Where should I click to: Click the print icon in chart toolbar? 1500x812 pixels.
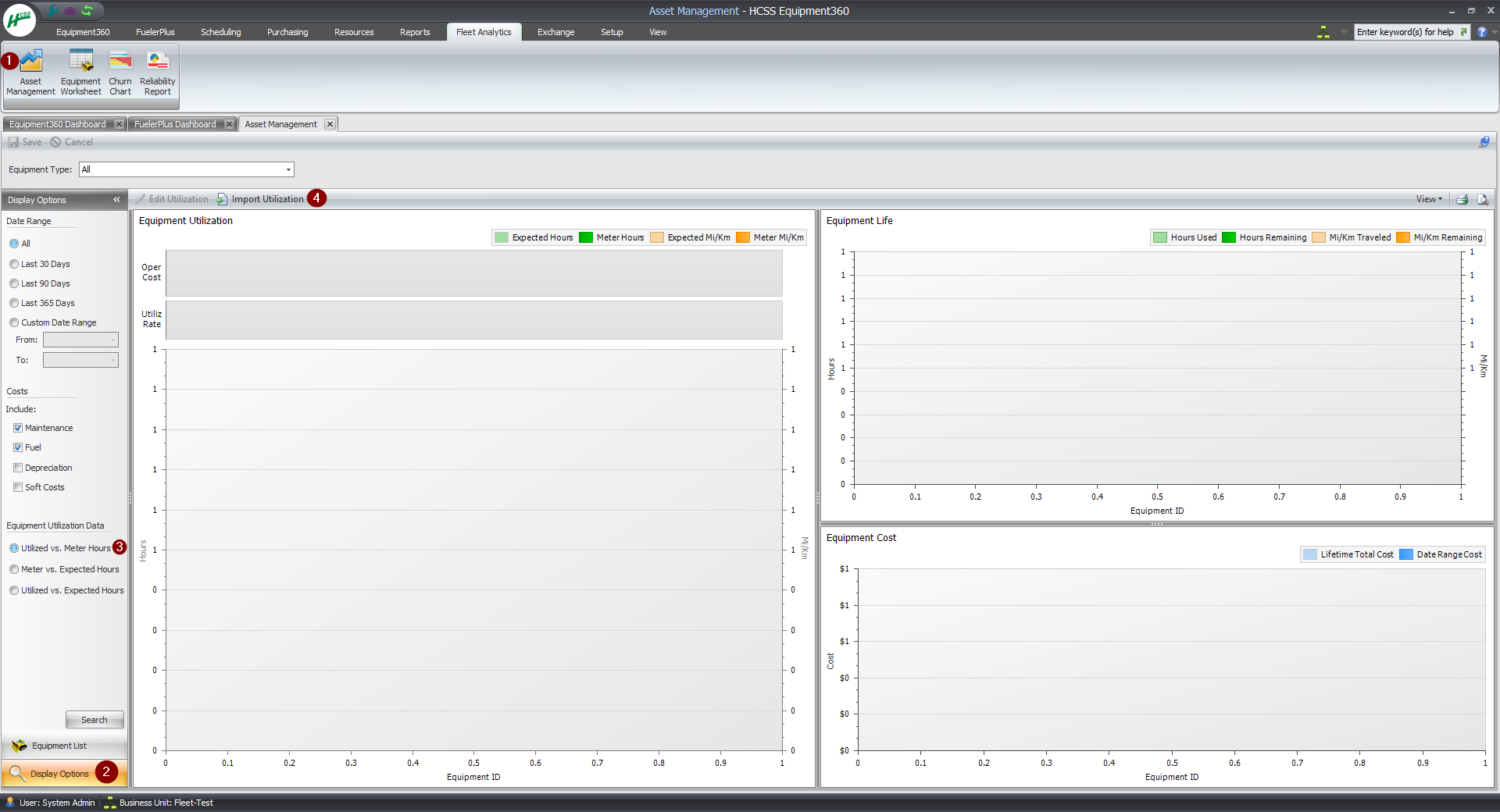[1462, 199]
